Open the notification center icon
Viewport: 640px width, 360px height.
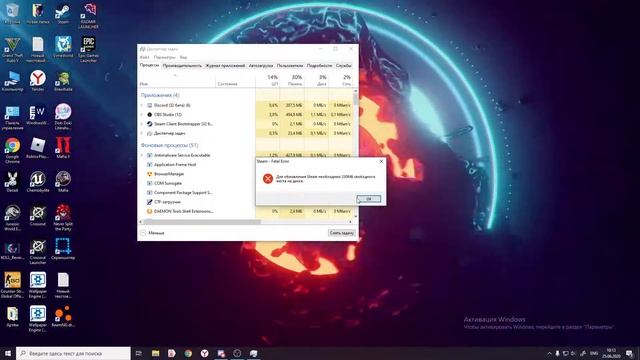tap(629, 353)
